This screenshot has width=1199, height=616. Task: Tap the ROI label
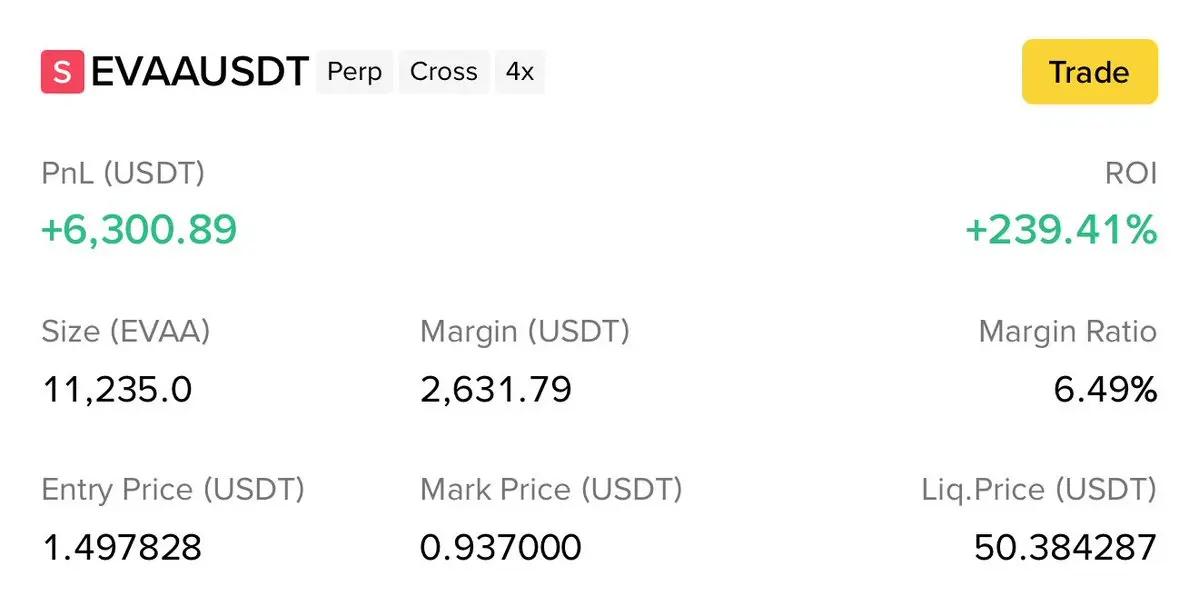pos(1132,174)
